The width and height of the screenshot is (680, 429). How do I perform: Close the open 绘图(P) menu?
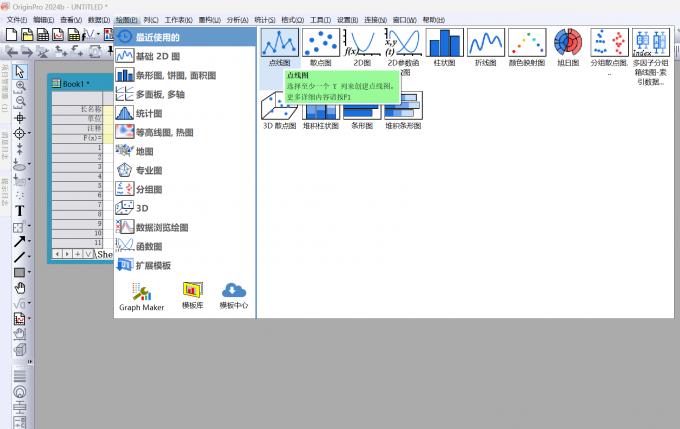click(x=127, y=20)
